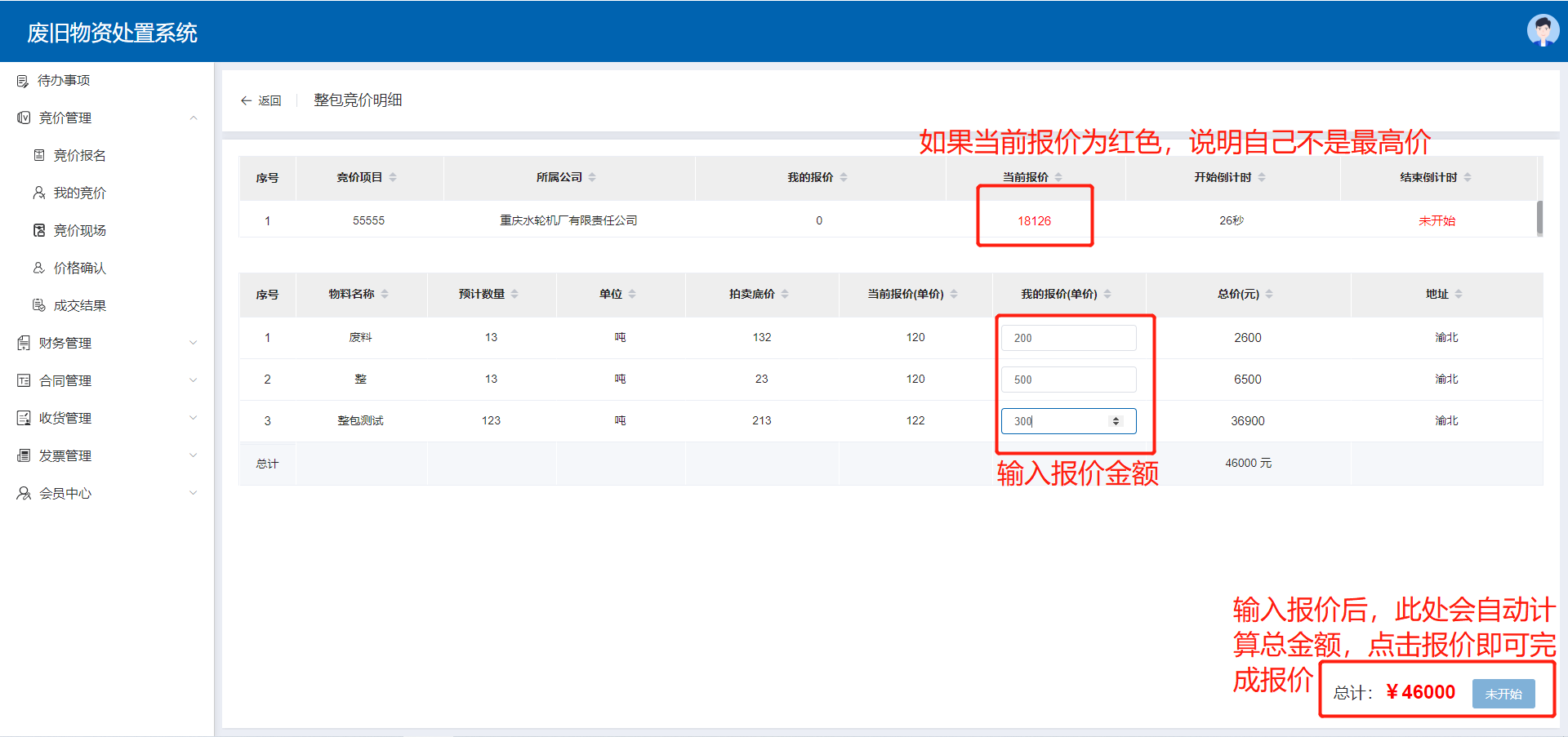Click the 竞价现场 sidebar icon
The image size is (1568, 737).
click(x=39, y=230)
